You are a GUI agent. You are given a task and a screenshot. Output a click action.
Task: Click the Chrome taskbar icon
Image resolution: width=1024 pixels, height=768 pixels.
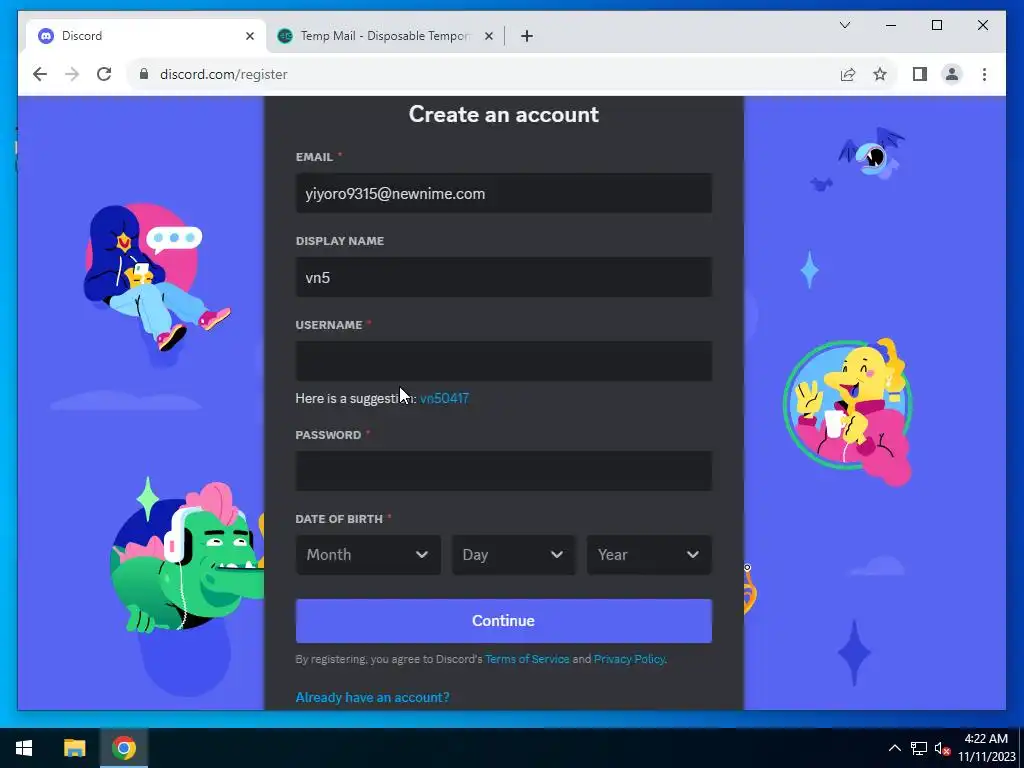(x=123, y=748)
